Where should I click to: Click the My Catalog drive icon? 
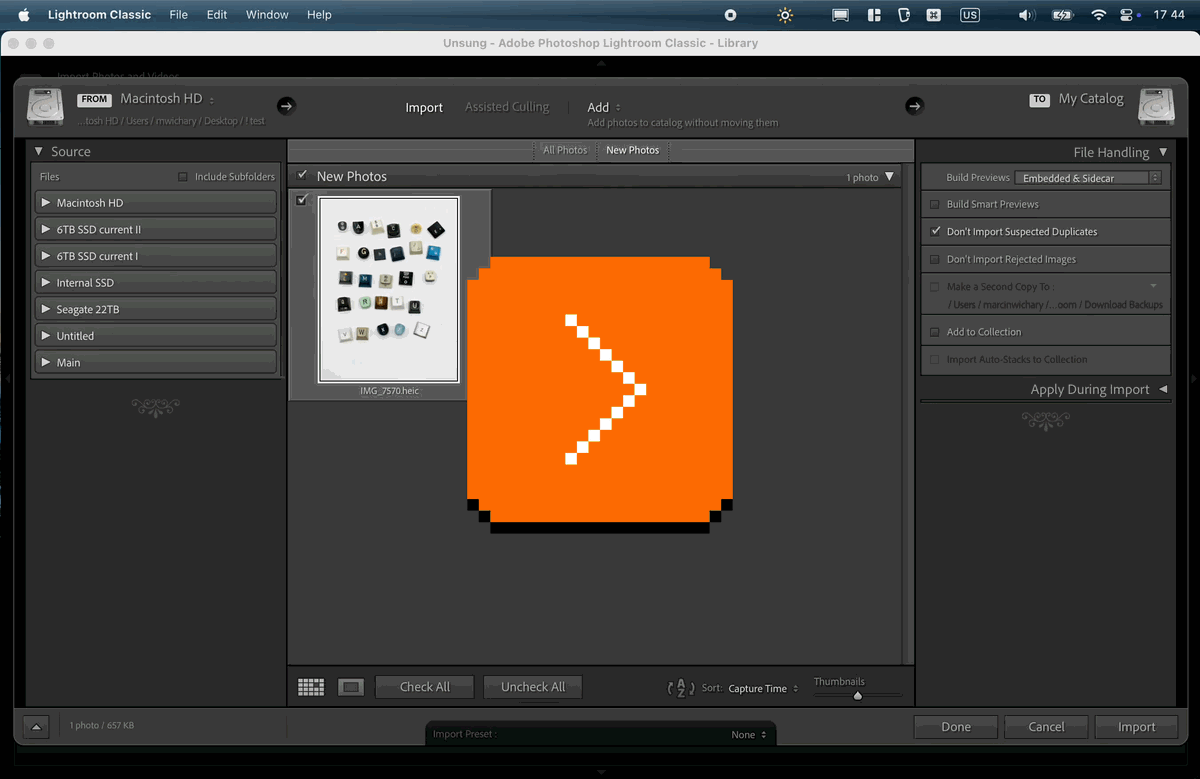tap(1156, 107)
